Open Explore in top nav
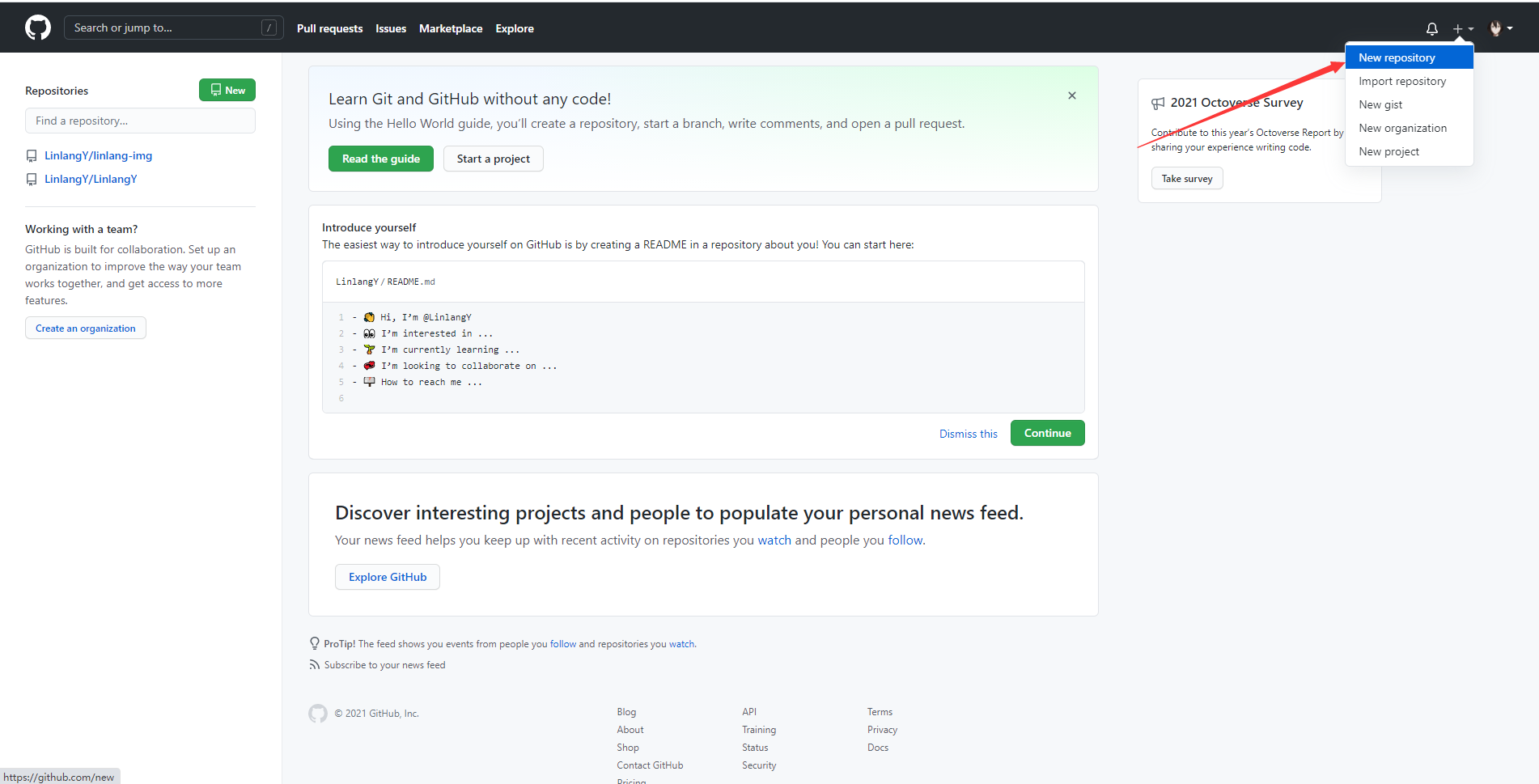Viewport: 1539px width, 784px height. pyautogui.click(x=515, y=28)
